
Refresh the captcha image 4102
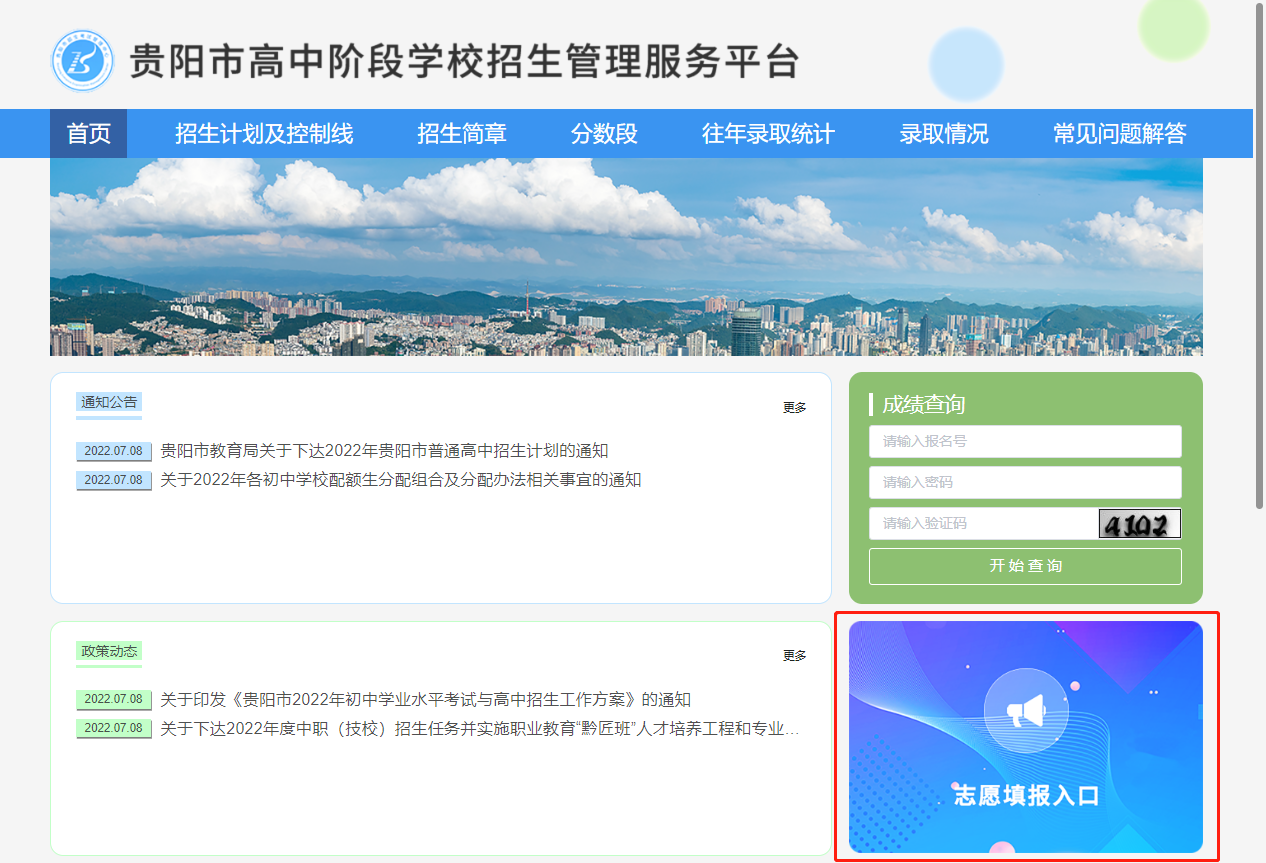point(1140,523)
